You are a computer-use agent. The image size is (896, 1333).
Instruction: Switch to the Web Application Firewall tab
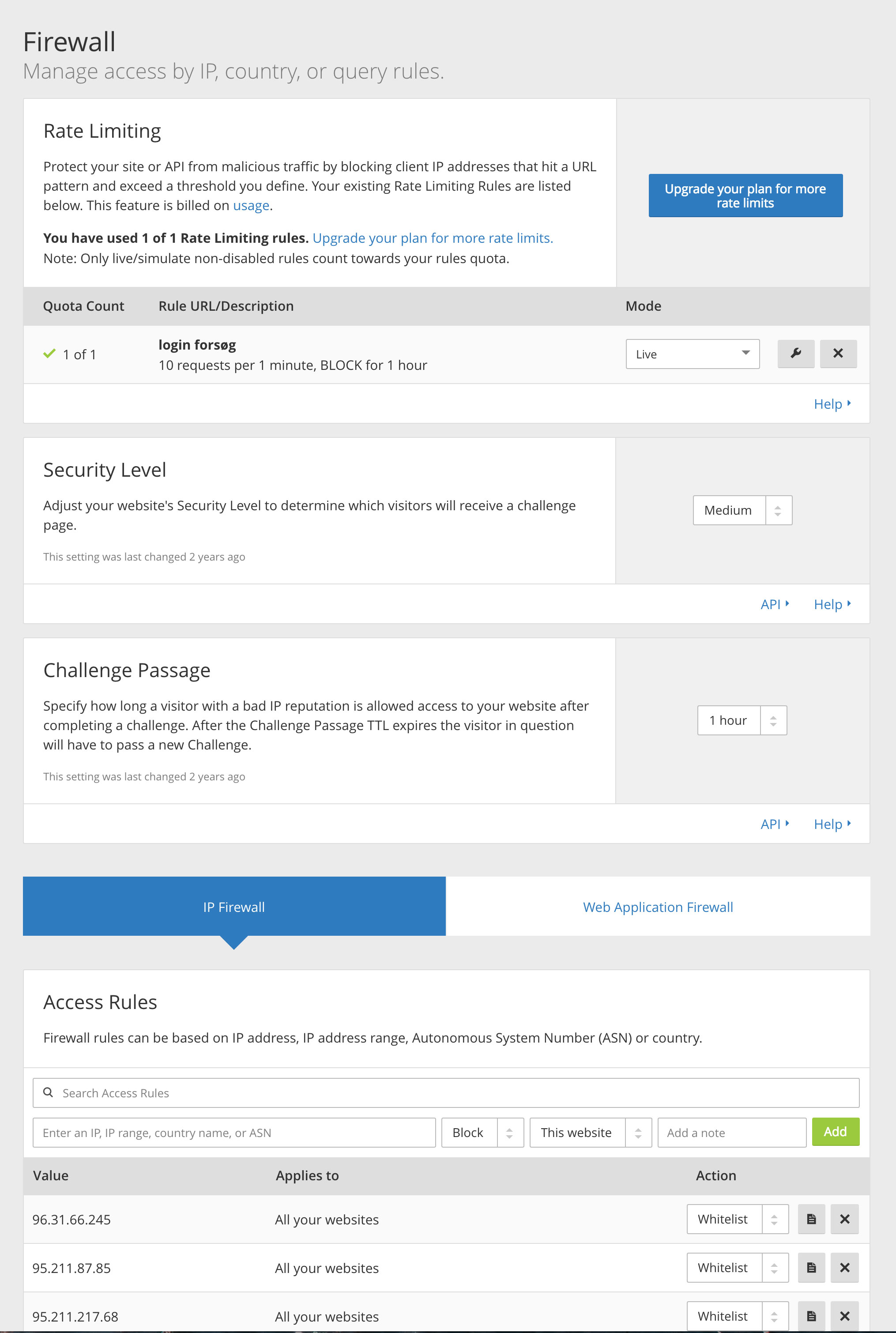coord(658,907)
